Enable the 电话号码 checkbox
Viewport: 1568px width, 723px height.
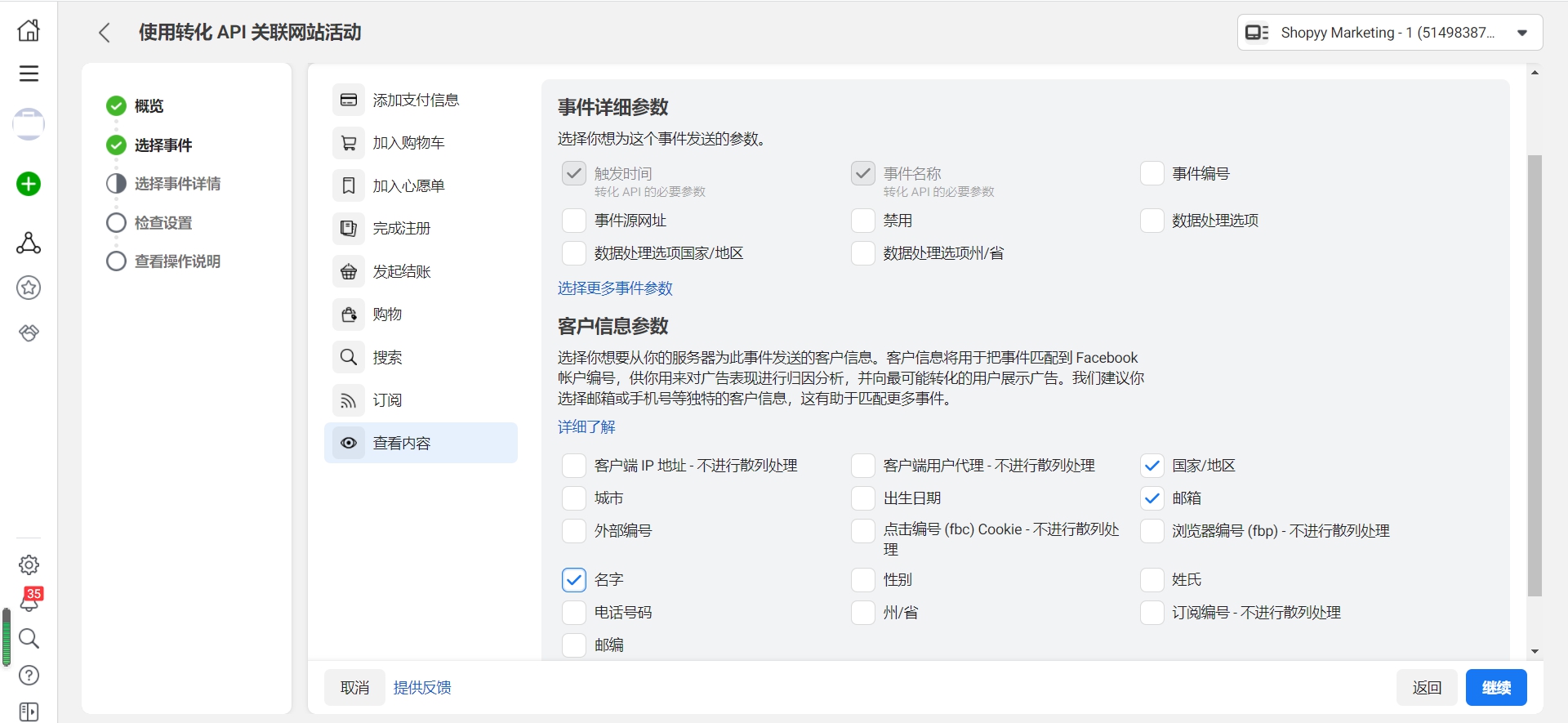(x=574, y=613)
